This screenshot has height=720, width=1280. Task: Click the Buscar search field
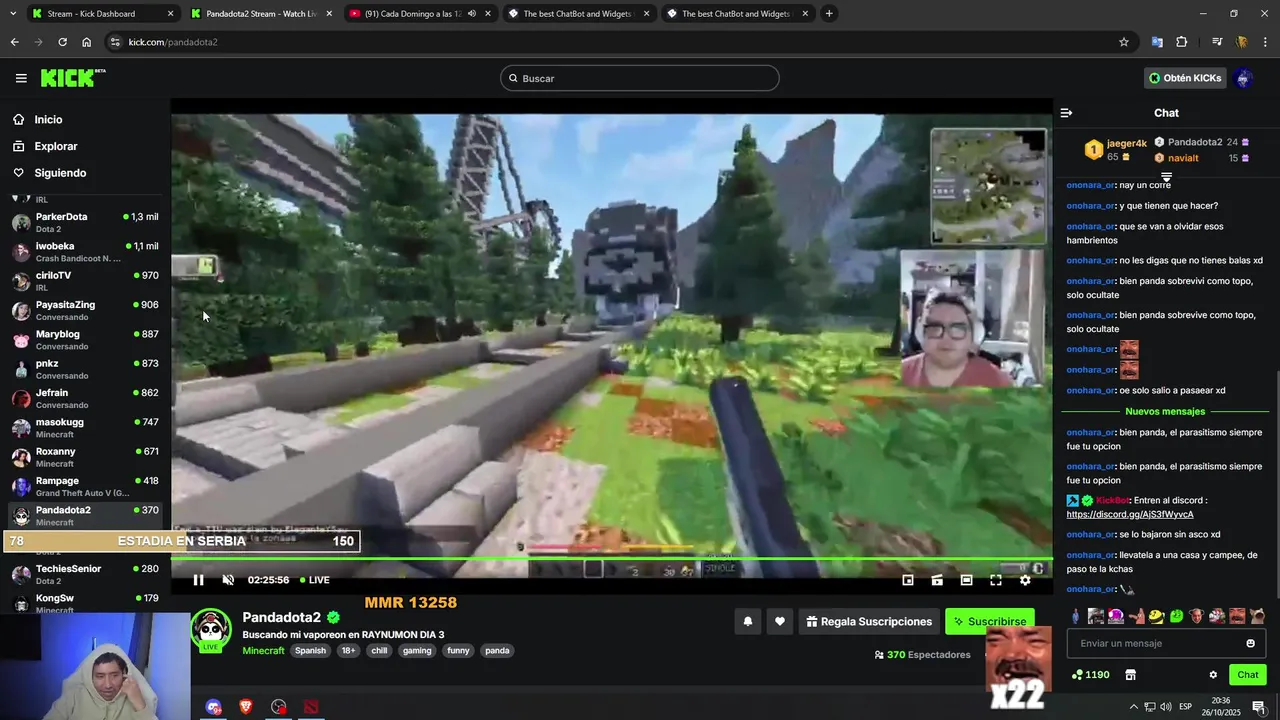640,78
